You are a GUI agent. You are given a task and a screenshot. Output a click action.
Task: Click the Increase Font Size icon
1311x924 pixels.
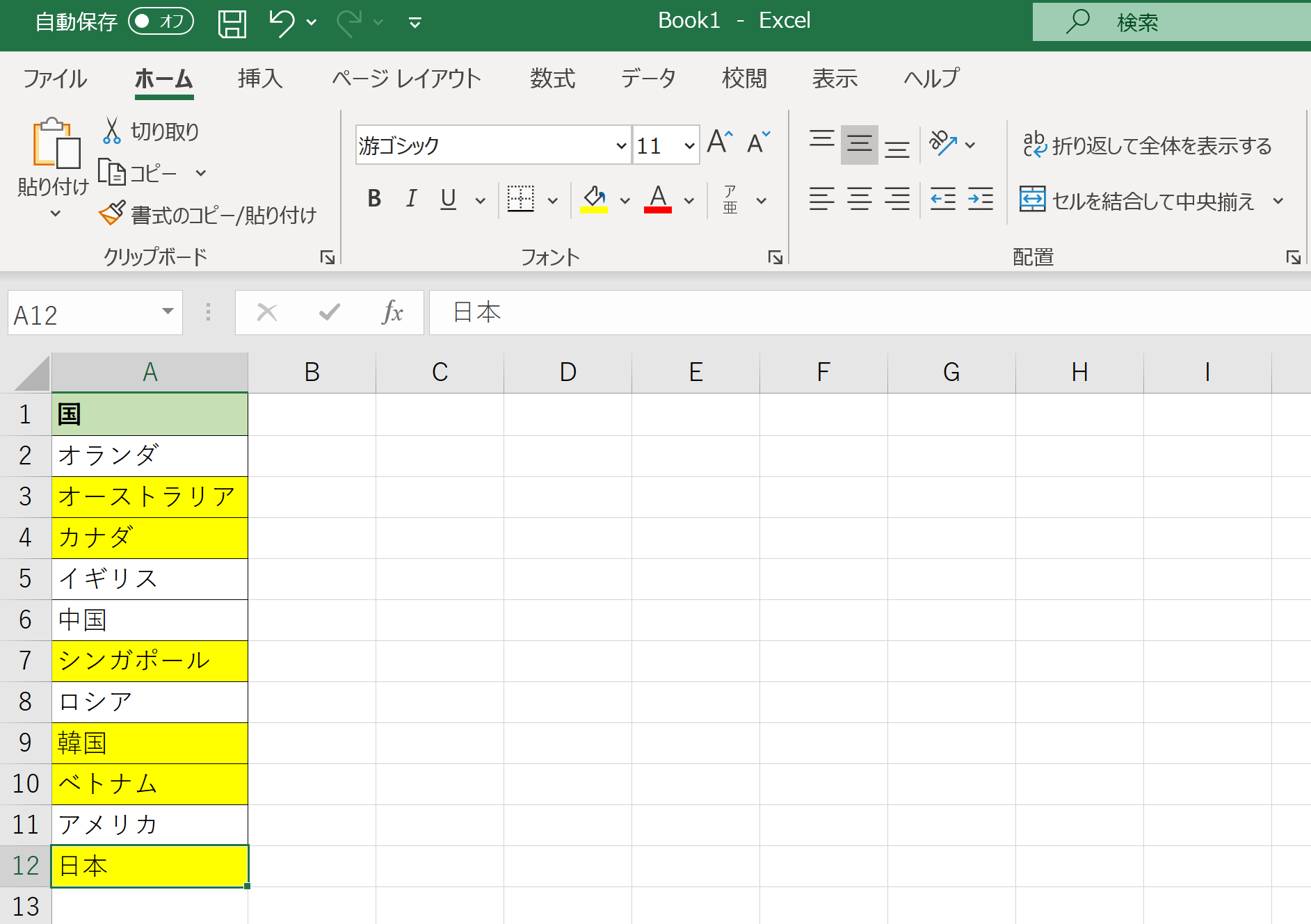point(720,142)
